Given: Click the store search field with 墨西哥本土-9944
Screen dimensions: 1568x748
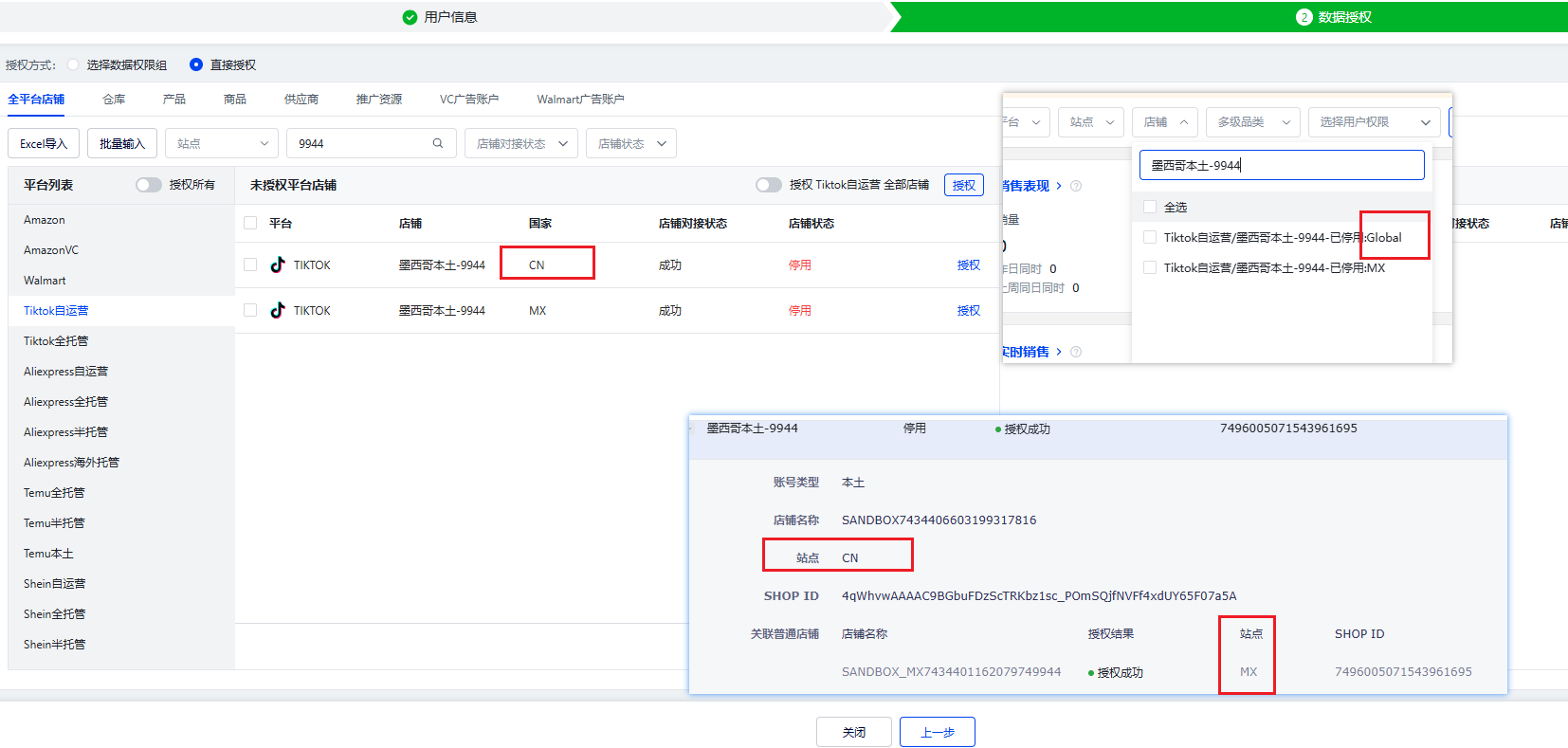Looking at the screenshot, I should [1282, 165].
